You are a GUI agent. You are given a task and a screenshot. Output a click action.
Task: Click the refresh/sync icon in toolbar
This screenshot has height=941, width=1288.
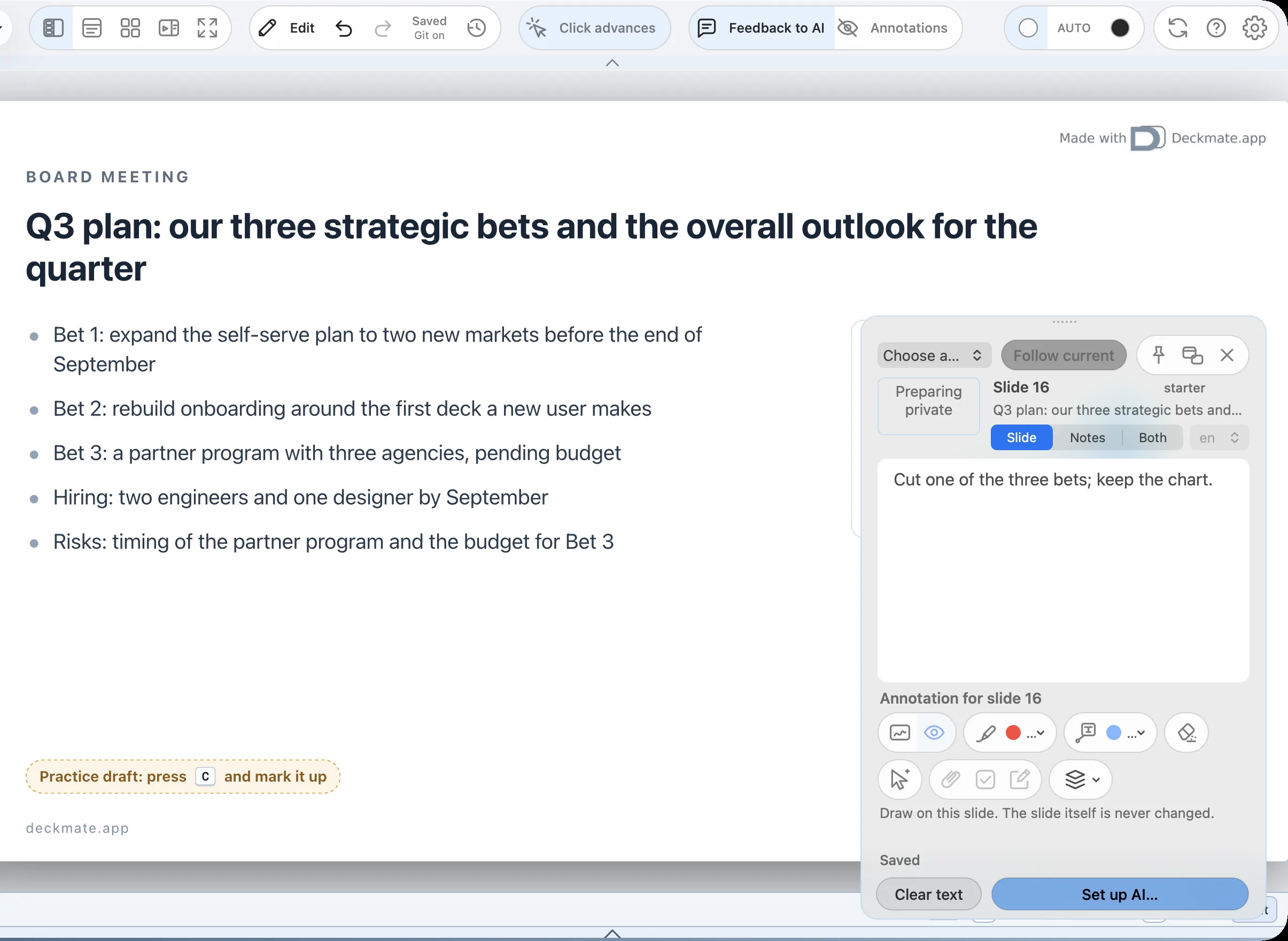tap(1177, 28)
